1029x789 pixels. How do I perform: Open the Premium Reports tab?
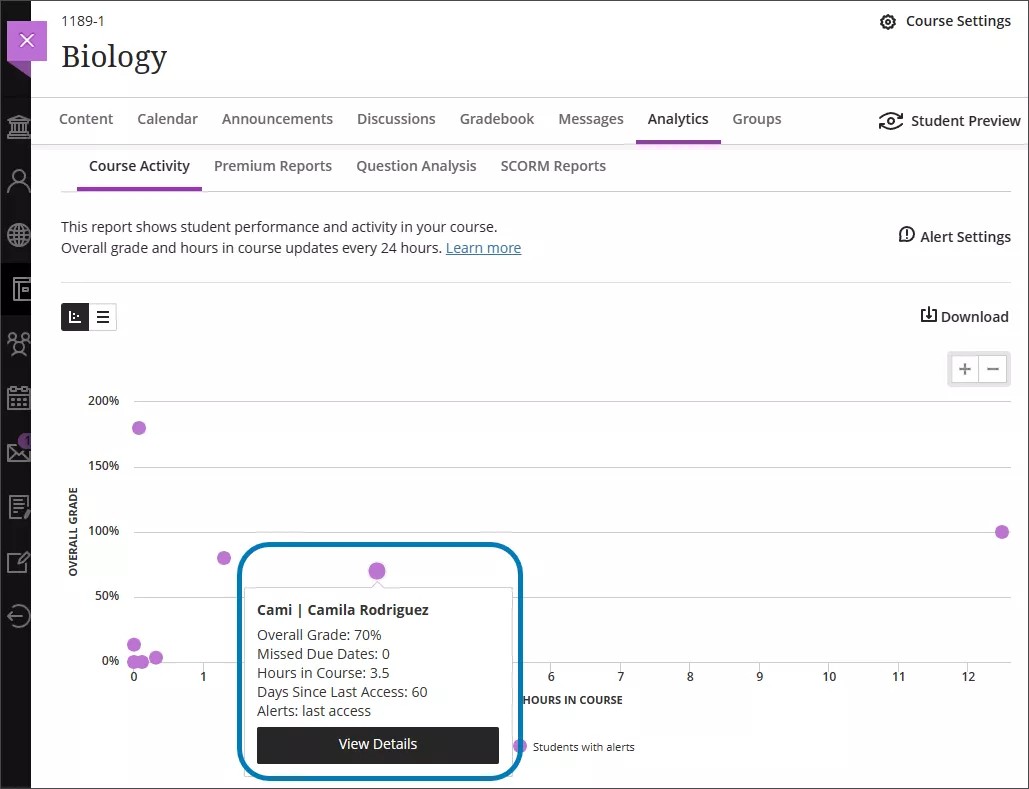(x=272, y=166)
